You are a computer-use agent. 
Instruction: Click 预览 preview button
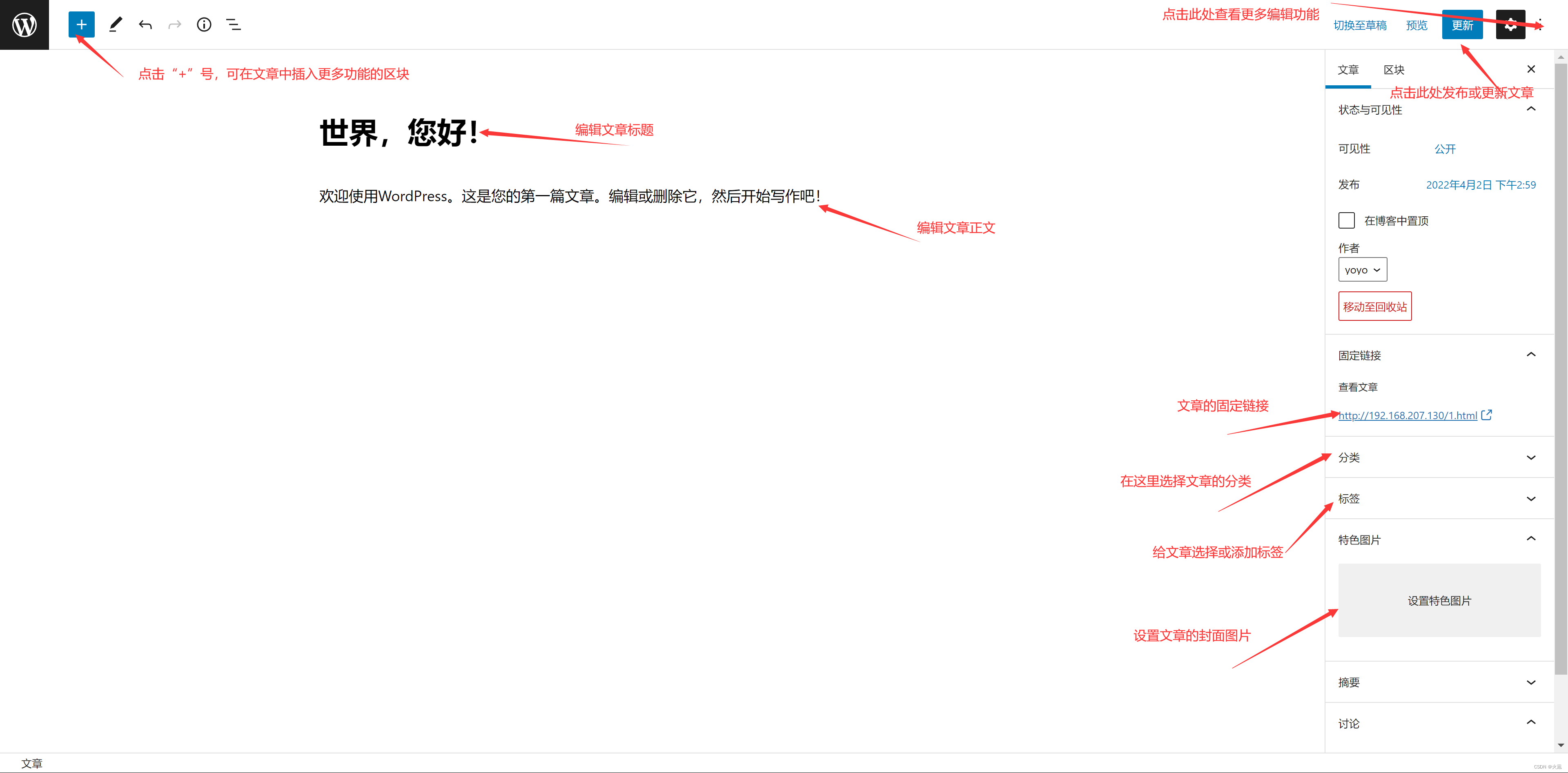tap(1417, 25)
